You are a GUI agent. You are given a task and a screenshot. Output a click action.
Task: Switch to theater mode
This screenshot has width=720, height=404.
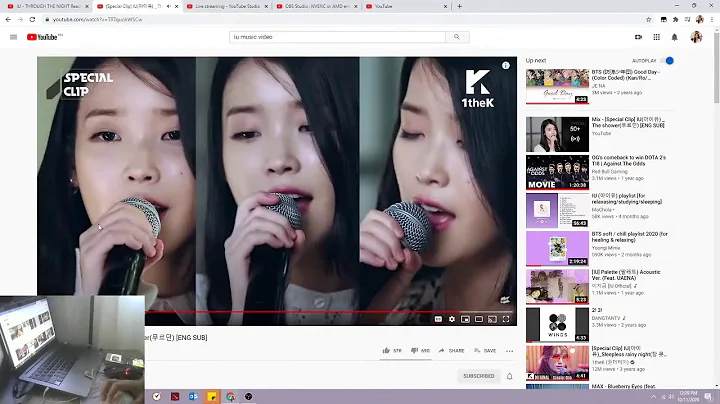(478, 319)
